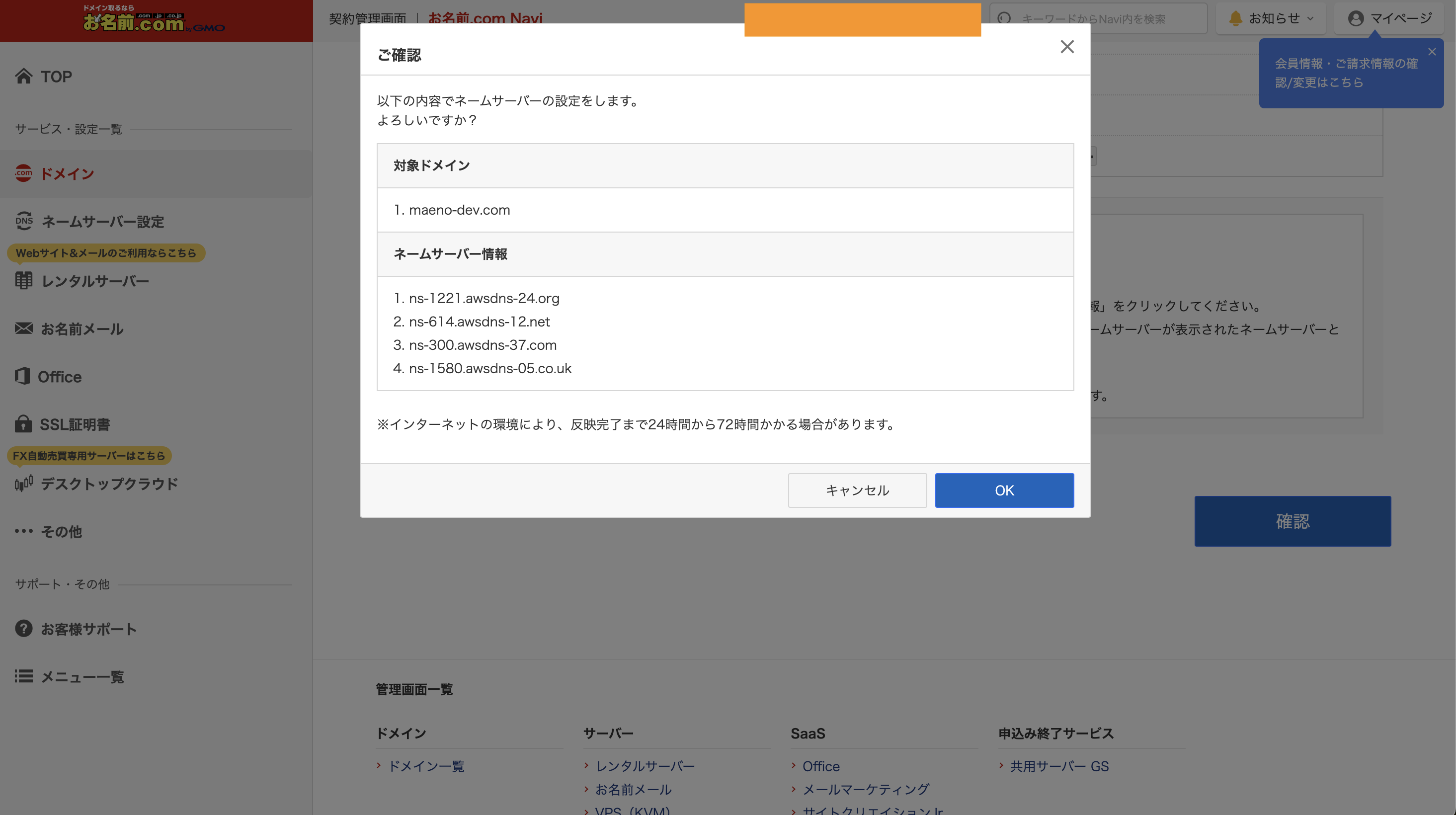This screenshot has height=815, width=1456.
Task: Switch to the 契約管理画面 menu item
Action: (367, 18)
